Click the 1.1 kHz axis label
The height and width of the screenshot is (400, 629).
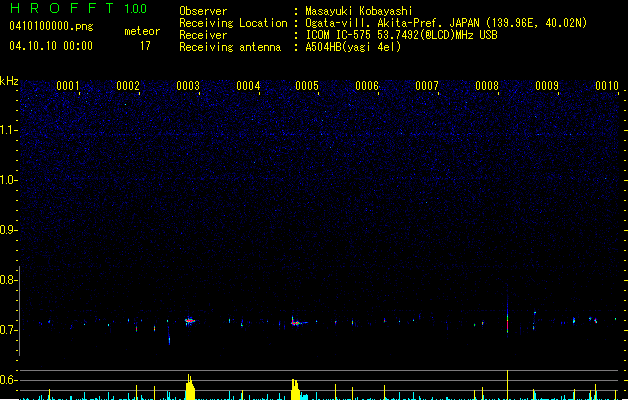pyautogui.click(x=8, y=130)
